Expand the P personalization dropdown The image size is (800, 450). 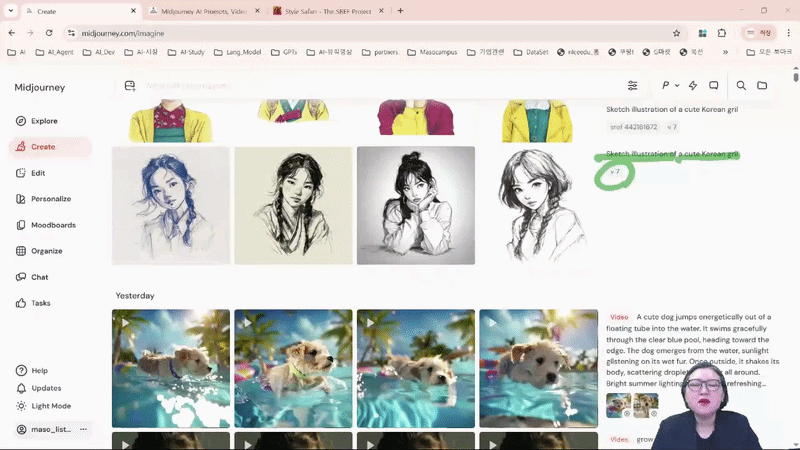click(x=670, y=86)
